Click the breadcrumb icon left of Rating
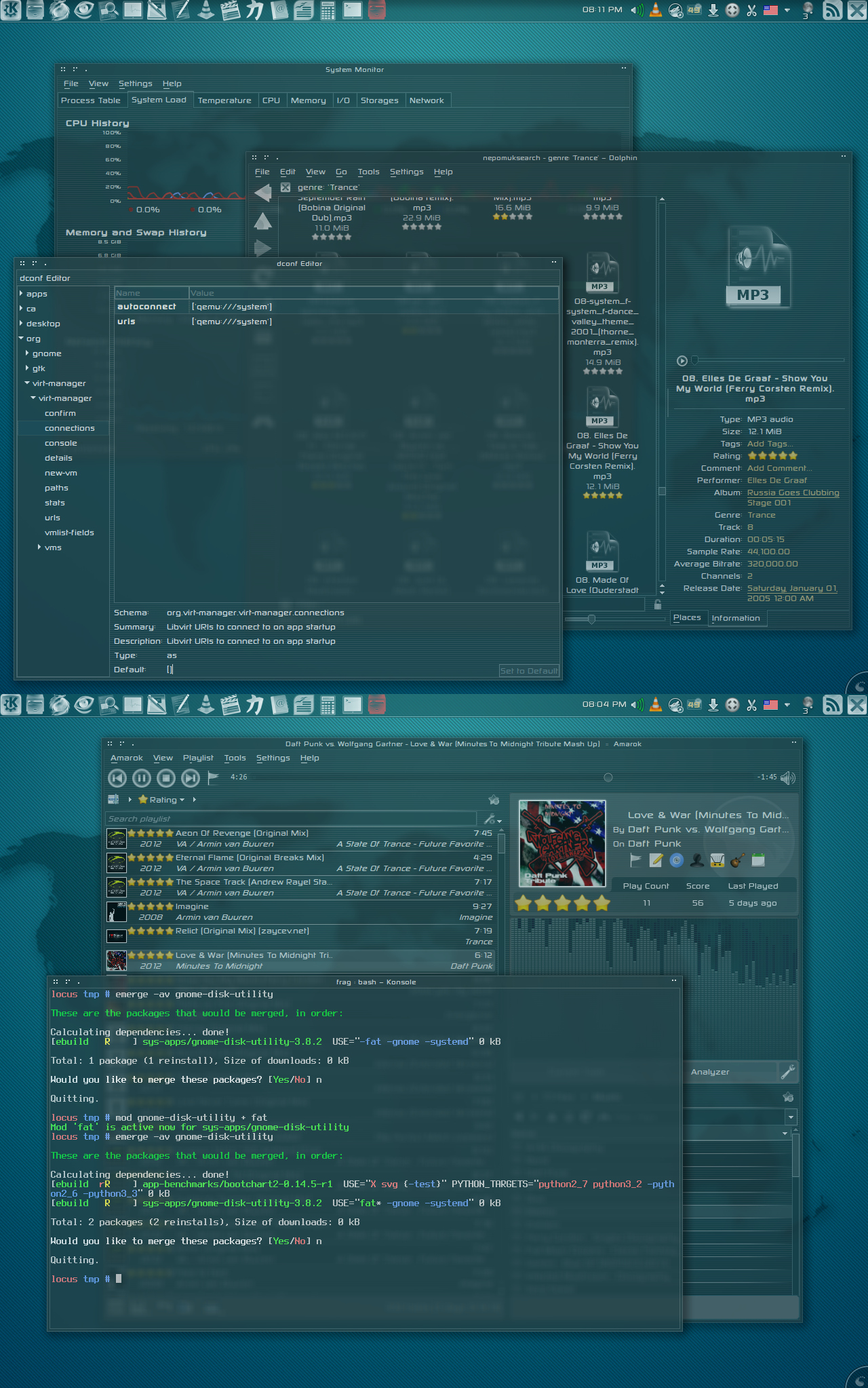 click(113, 800)
